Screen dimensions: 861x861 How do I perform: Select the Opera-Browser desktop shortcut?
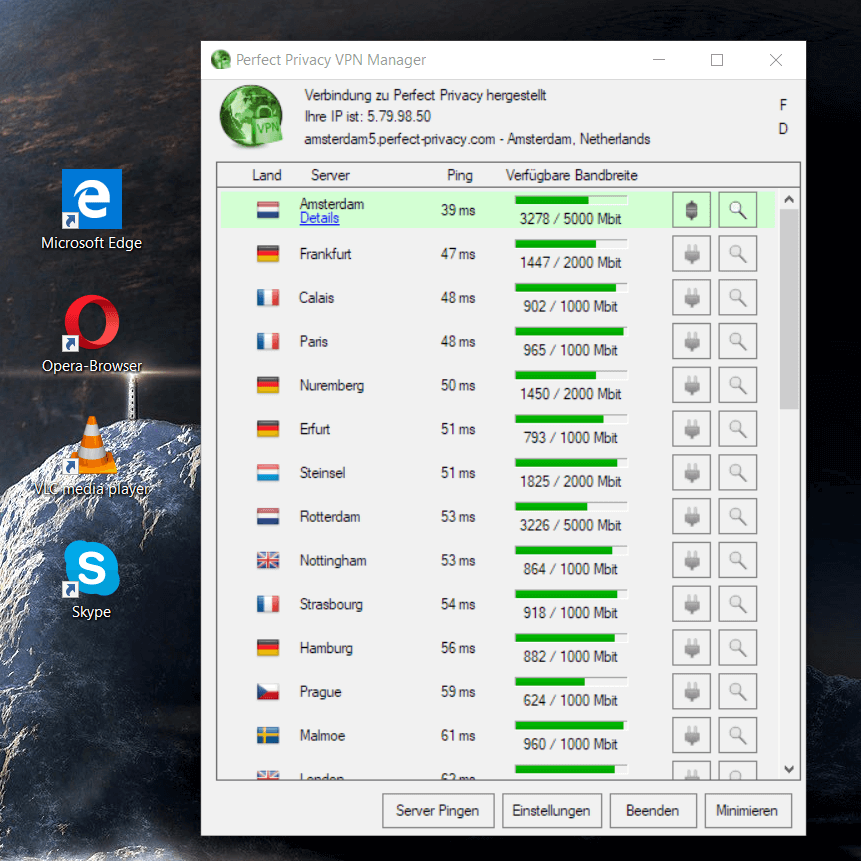92,334
